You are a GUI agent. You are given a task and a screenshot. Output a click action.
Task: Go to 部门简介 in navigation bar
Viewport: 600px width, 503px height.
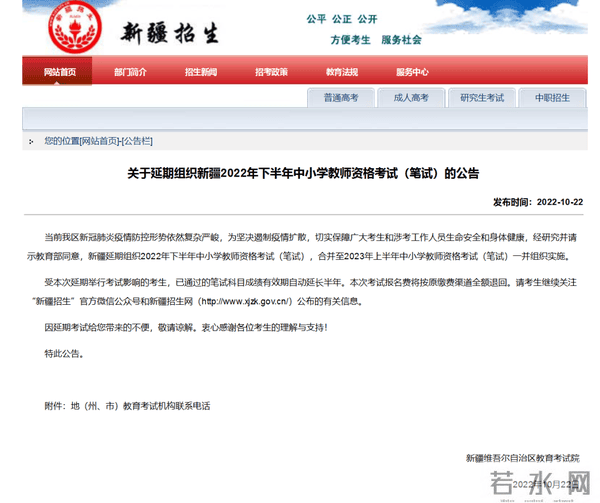pyautogui.click(x=130, y=72)
